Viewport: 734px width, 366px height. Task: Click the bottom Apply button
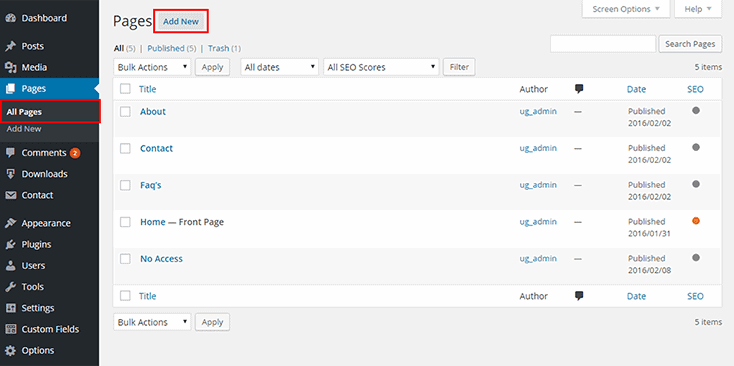coord(212,322)
